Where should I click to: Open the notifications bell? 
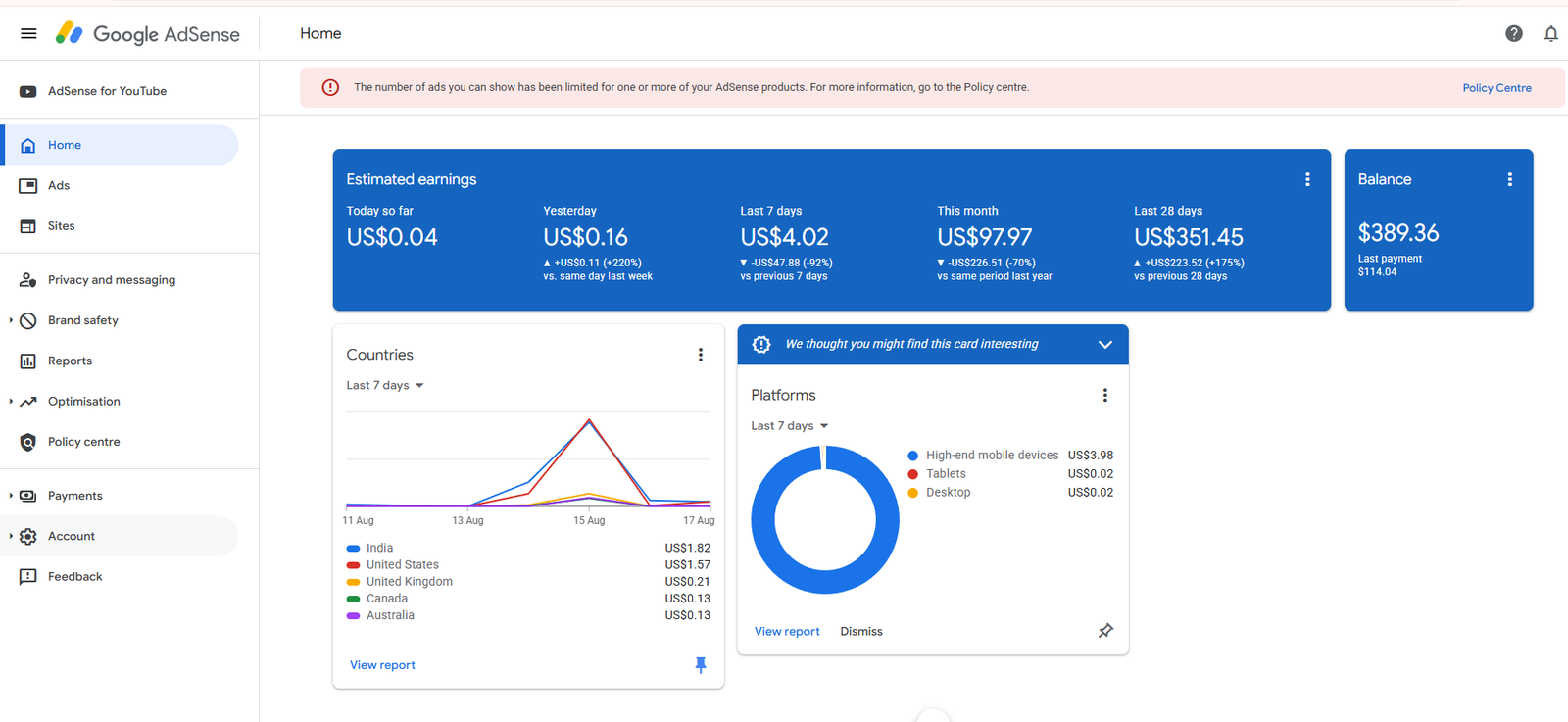click(x=1551, y=33)
